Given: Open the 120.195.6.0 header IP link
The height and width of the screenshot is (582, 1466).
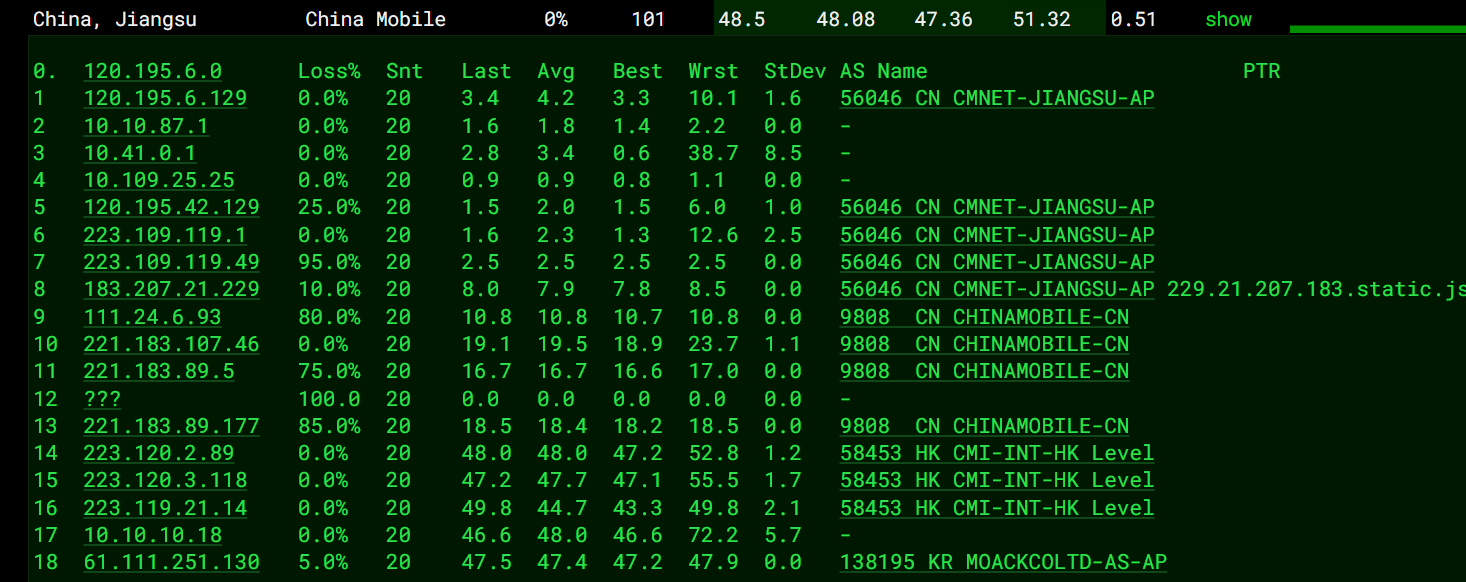Looking at the screenshot, I should [x=153, y=71].
